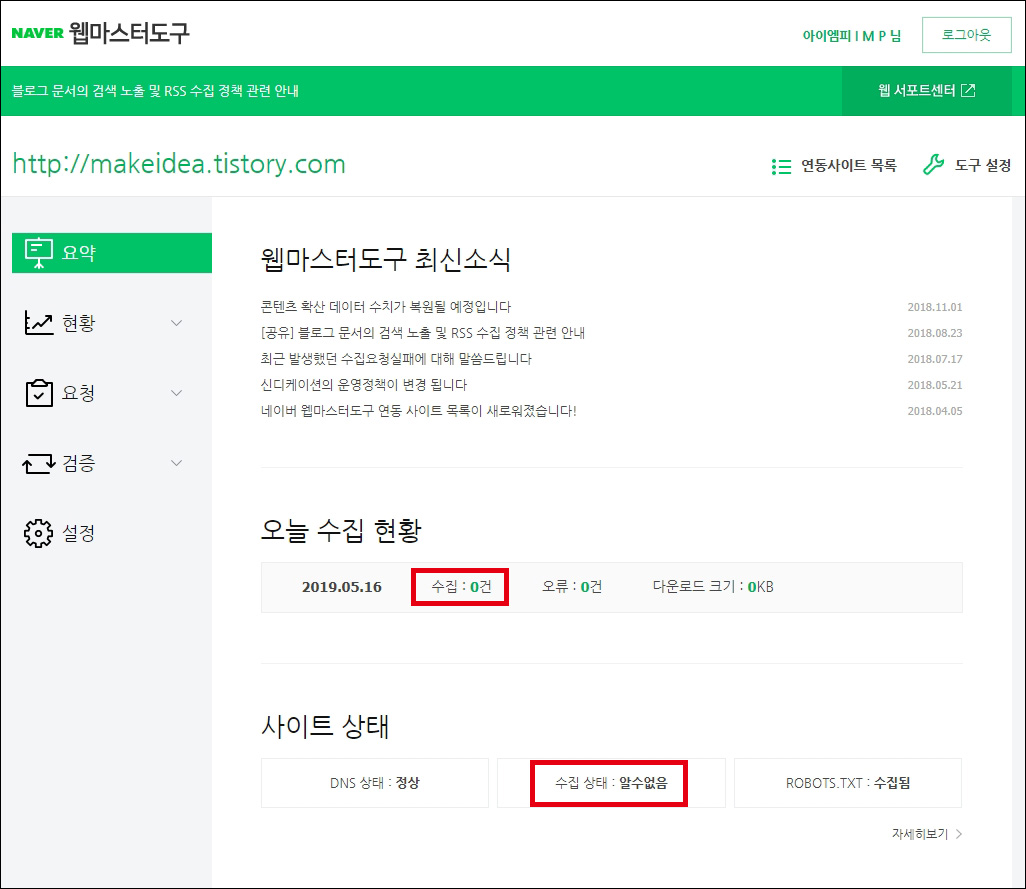The image size is (1026, 889).
Task: Click the date 2019.05.16
Action: pos(342,587)
